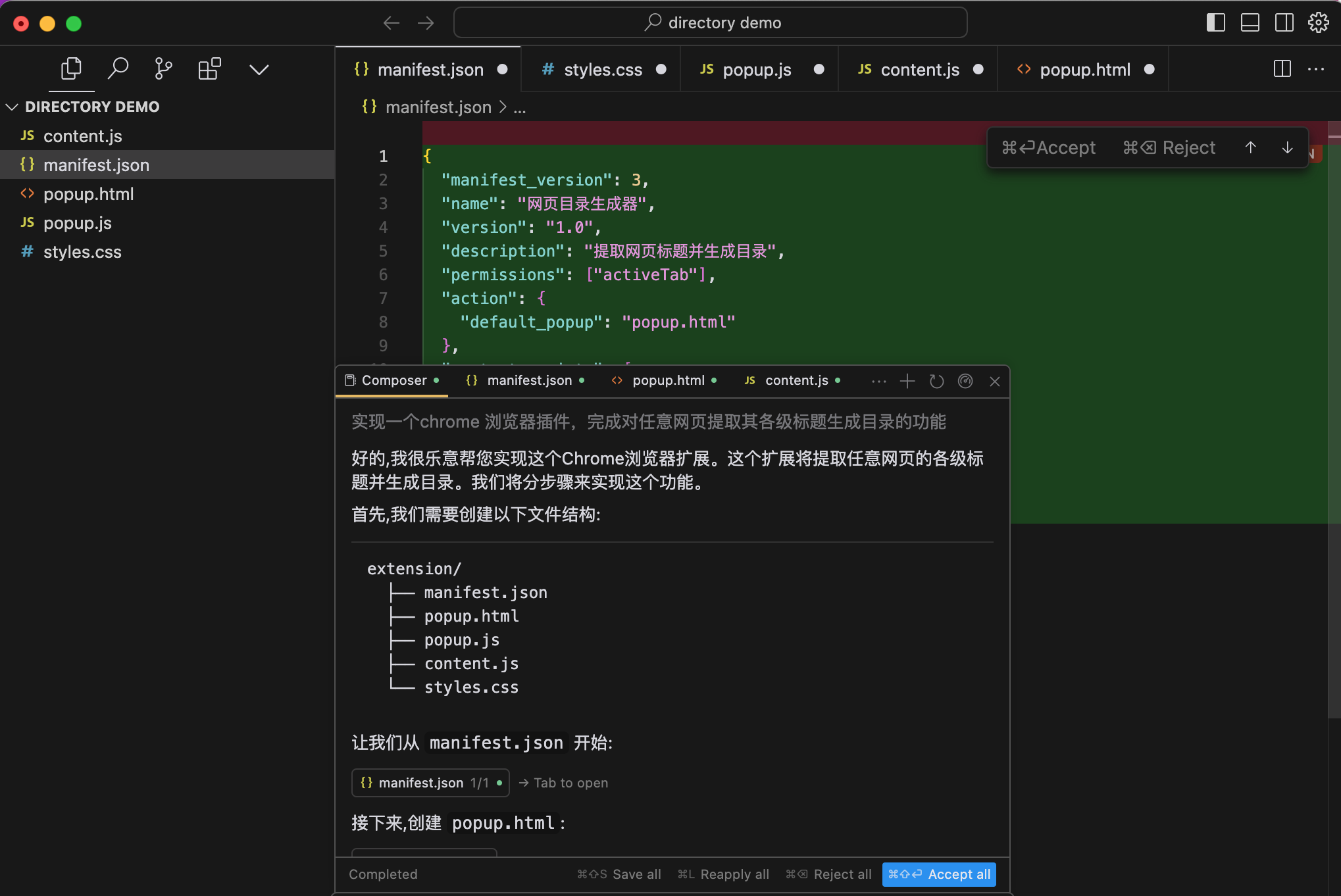Jump to next diff with down arrow
Image resolution: width=1341 pixels, height=896 pixels.
(1287, 147)
